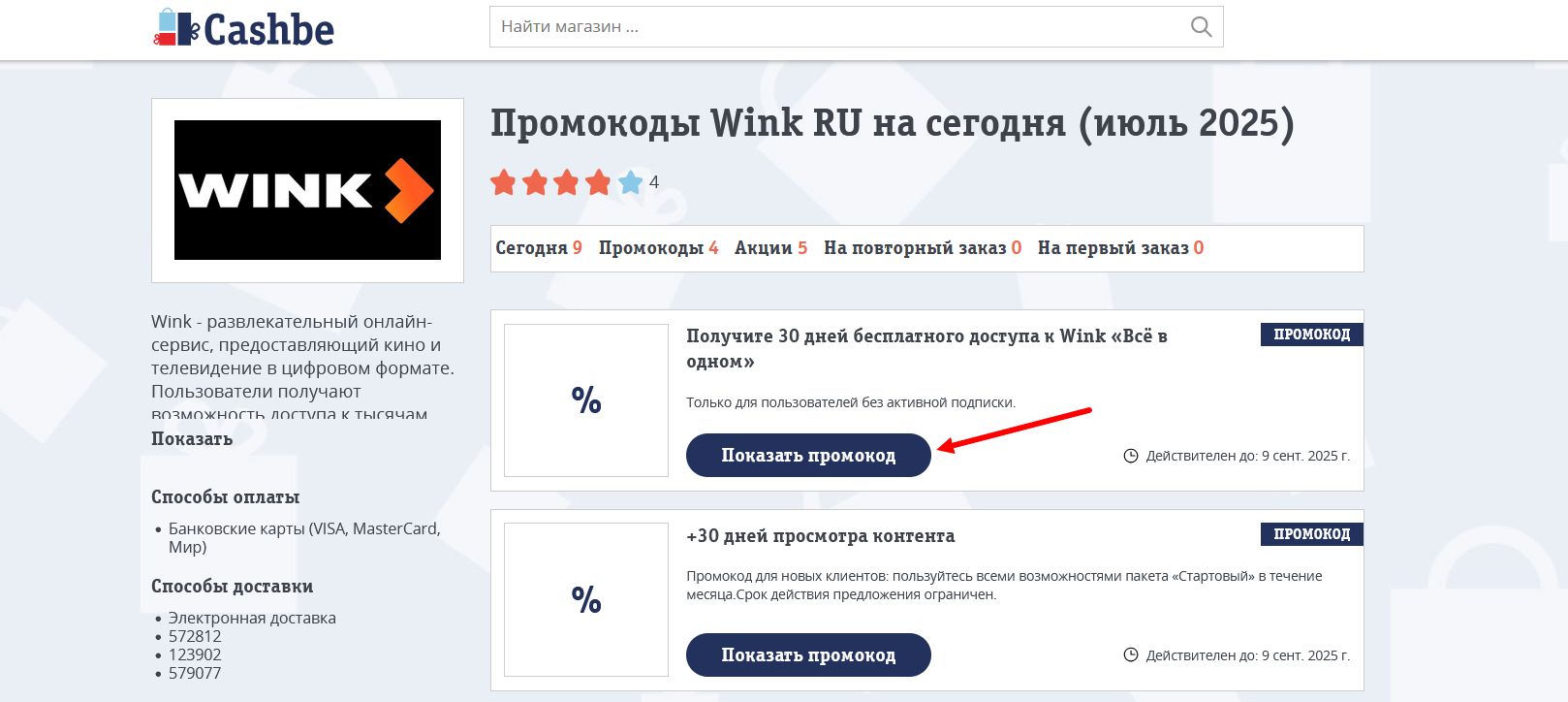1568x702 pixels.
Task: Click first offer's 'Действителен до: 9 сент. 2025 г.'
Action: tap(1248, 456)
